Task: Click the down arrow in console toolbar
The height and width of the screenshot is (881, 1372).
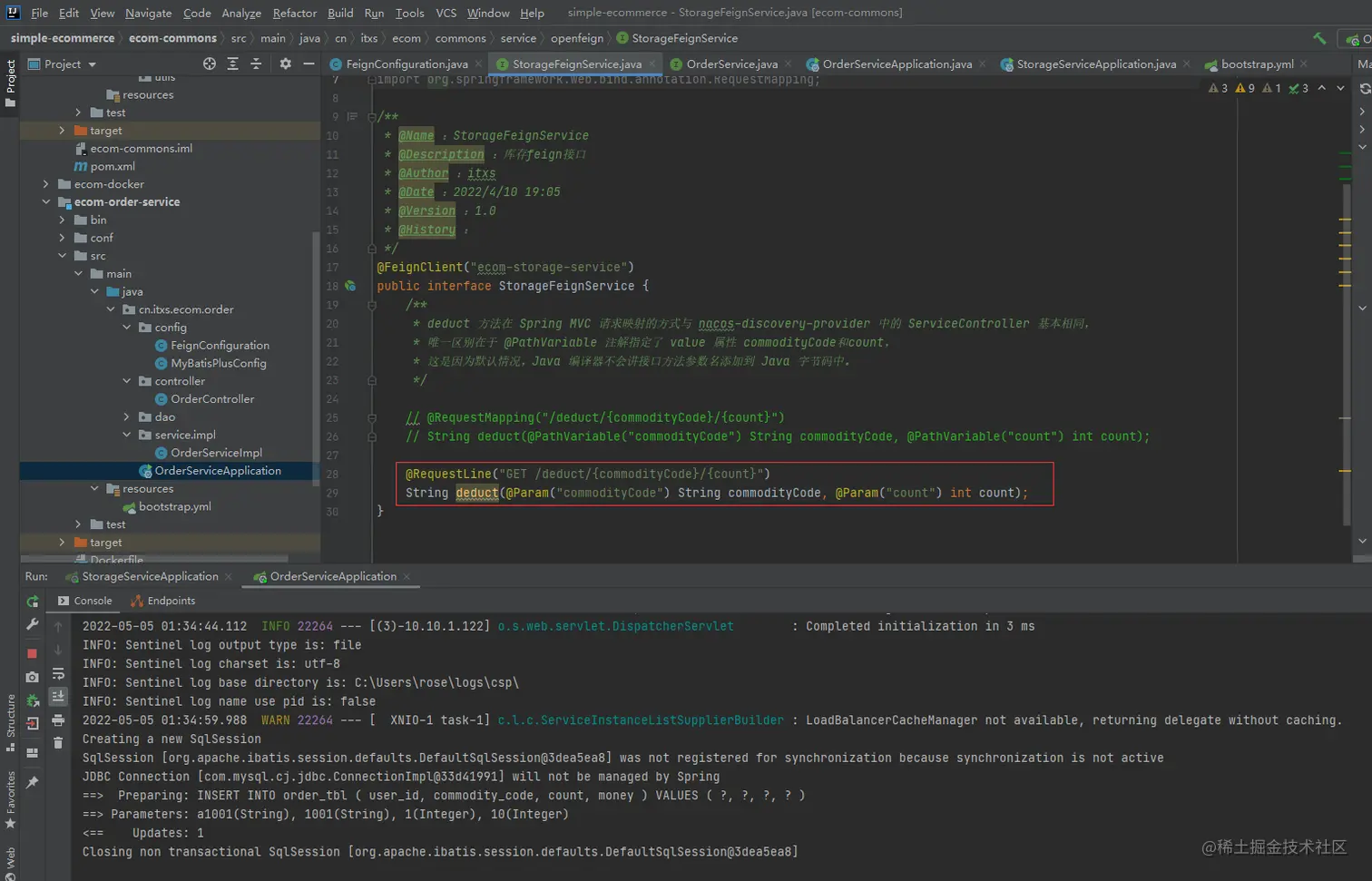Action: (x=58, y=650)
